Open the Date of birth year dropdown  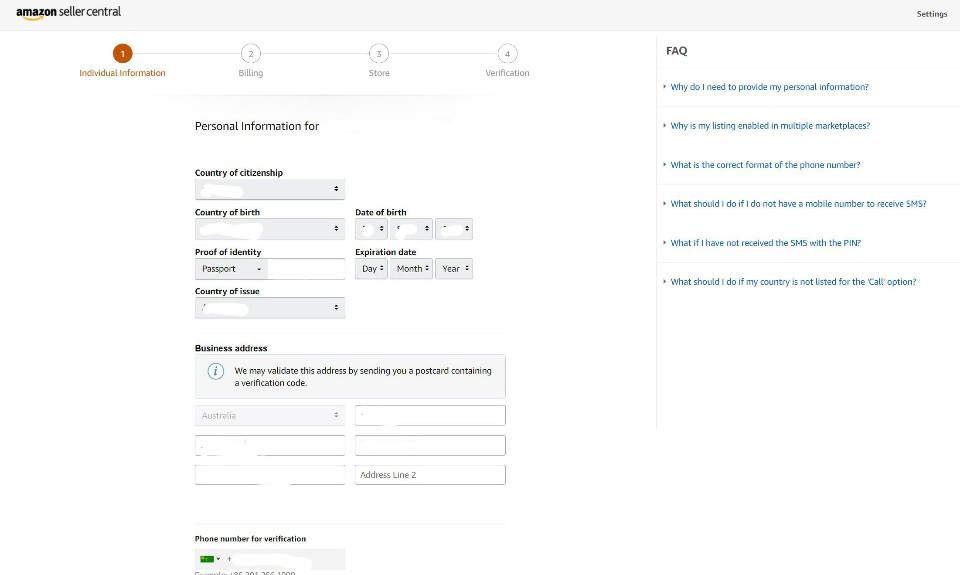454,228
